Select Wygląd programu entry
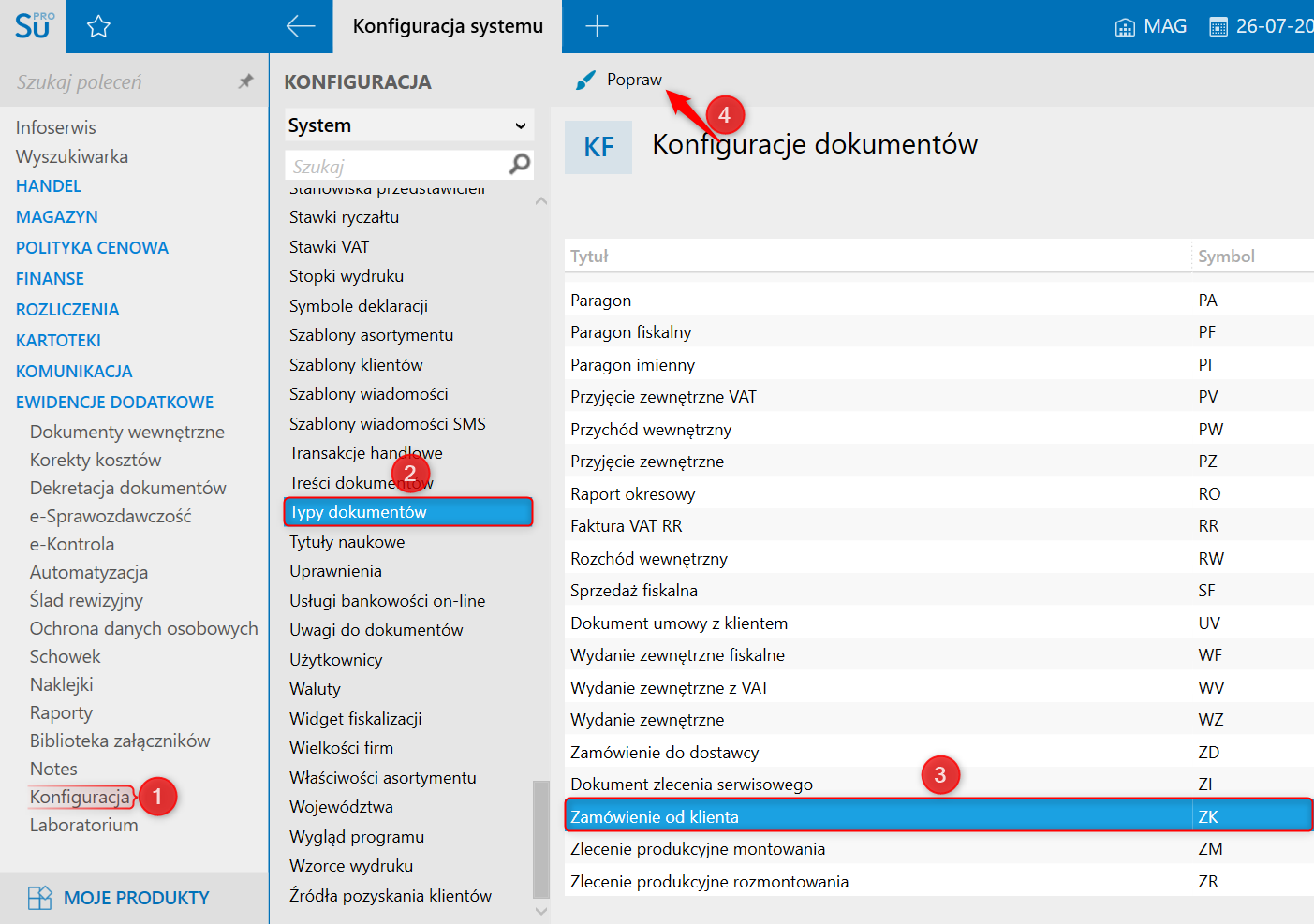 point(357,837)
